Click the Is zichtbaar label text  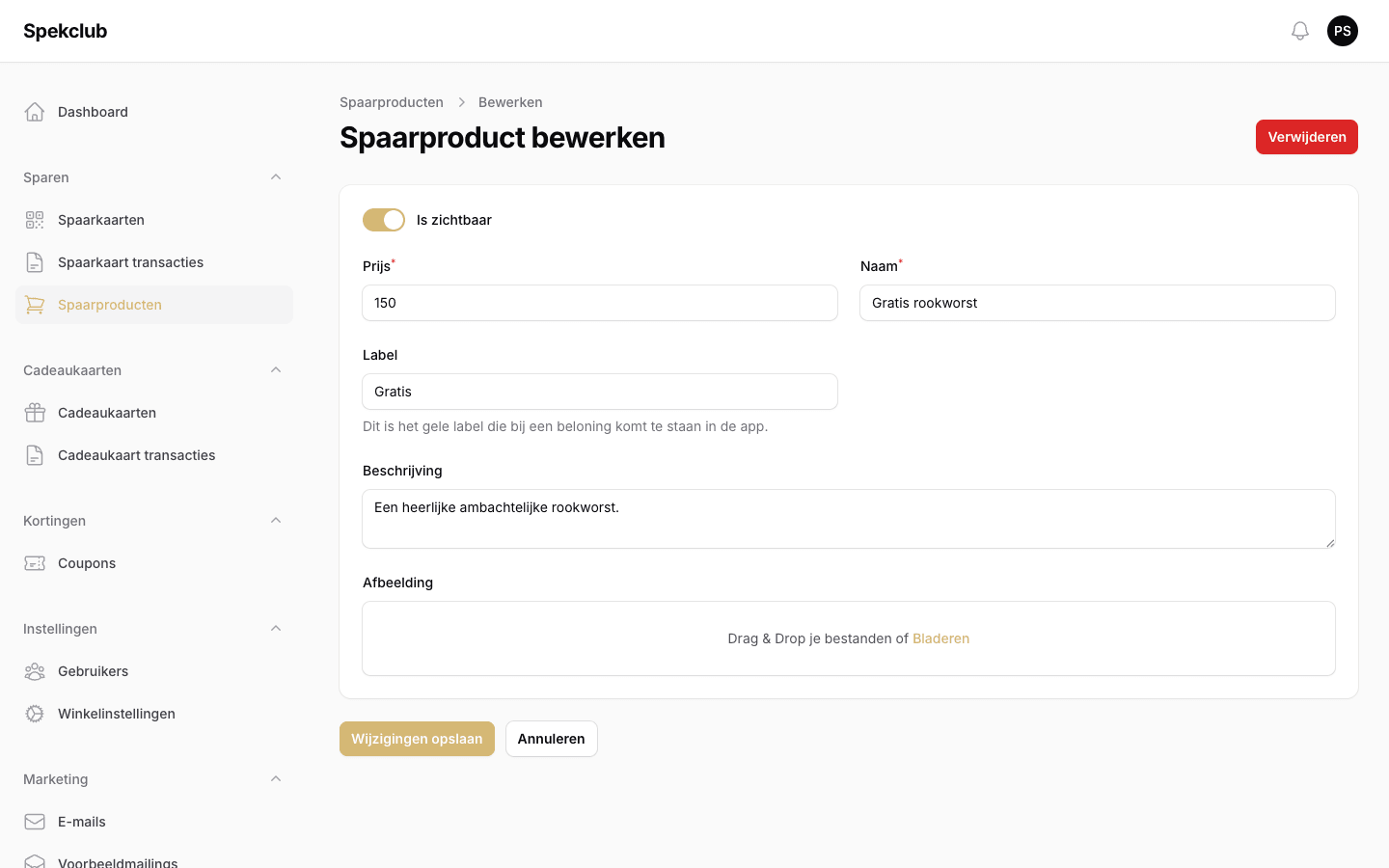pyautogui.click(x=454, y=220)
